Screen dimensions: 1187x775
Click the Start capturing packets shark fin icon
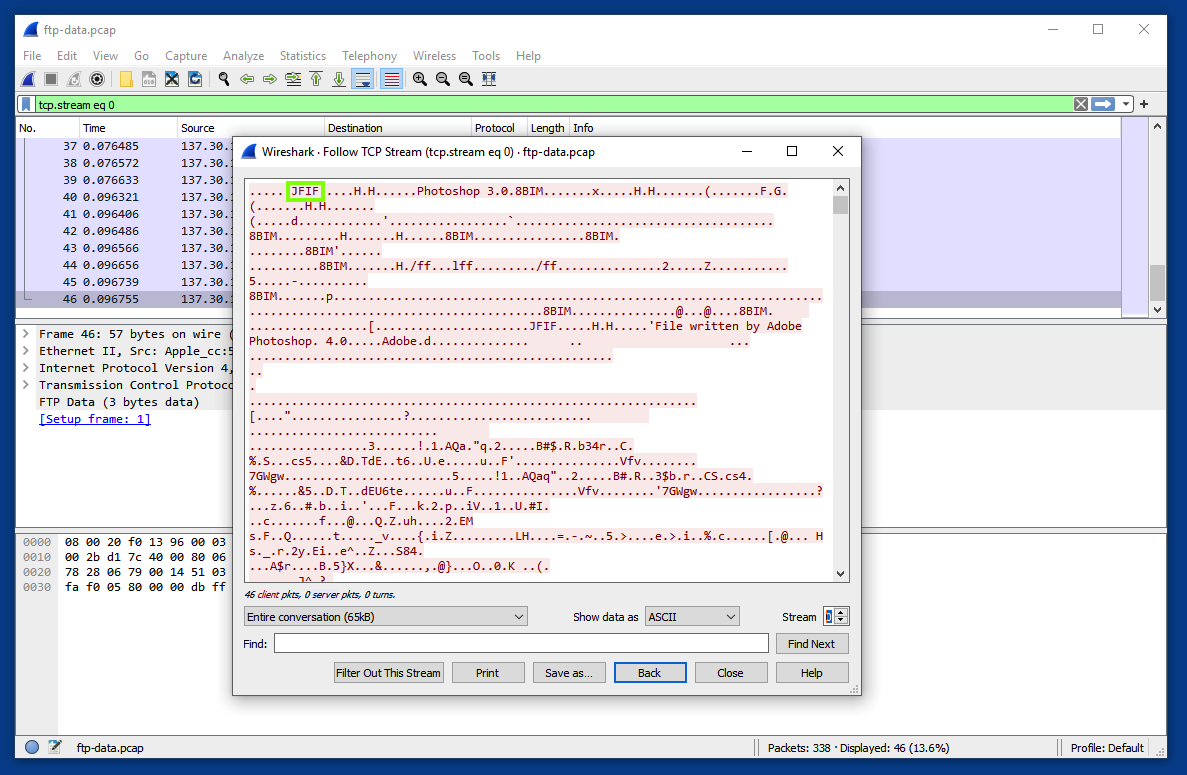(x=28, y=79)
